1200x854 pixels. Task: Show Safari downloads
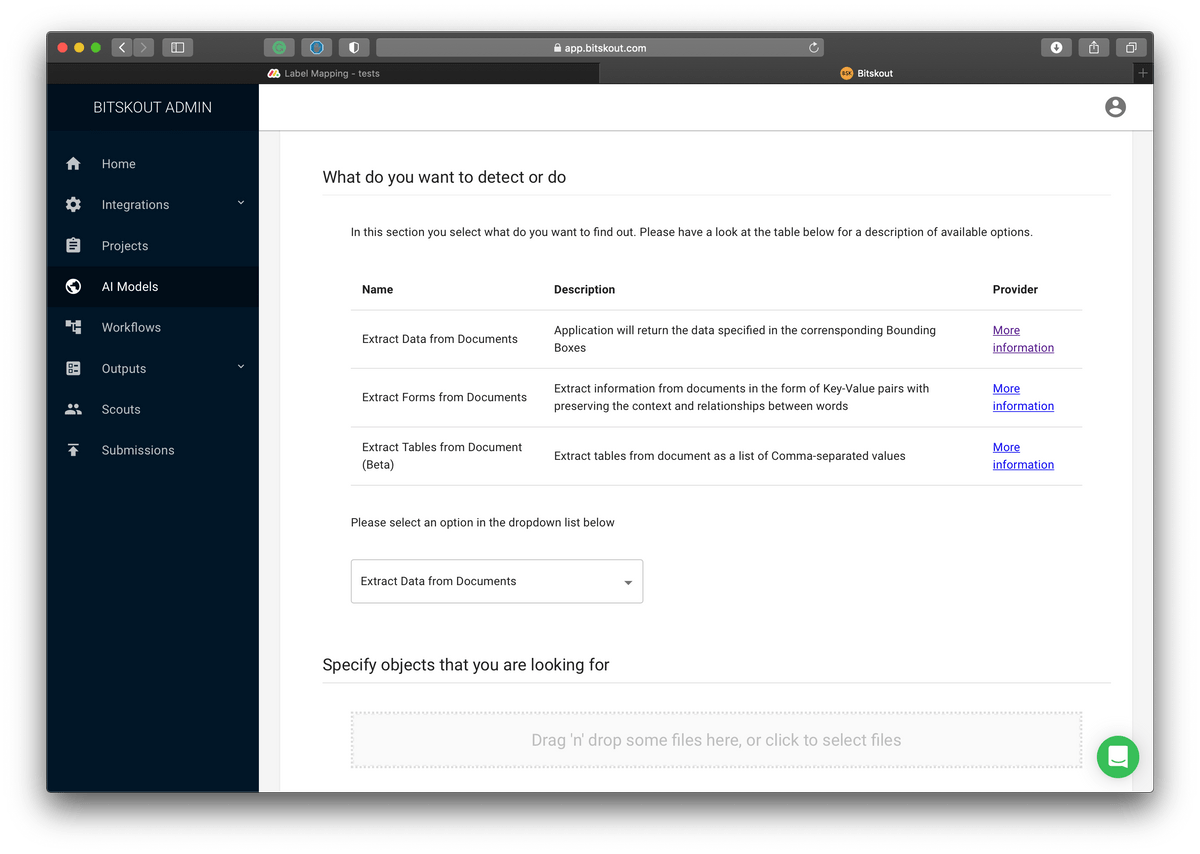click(1056, 47)
